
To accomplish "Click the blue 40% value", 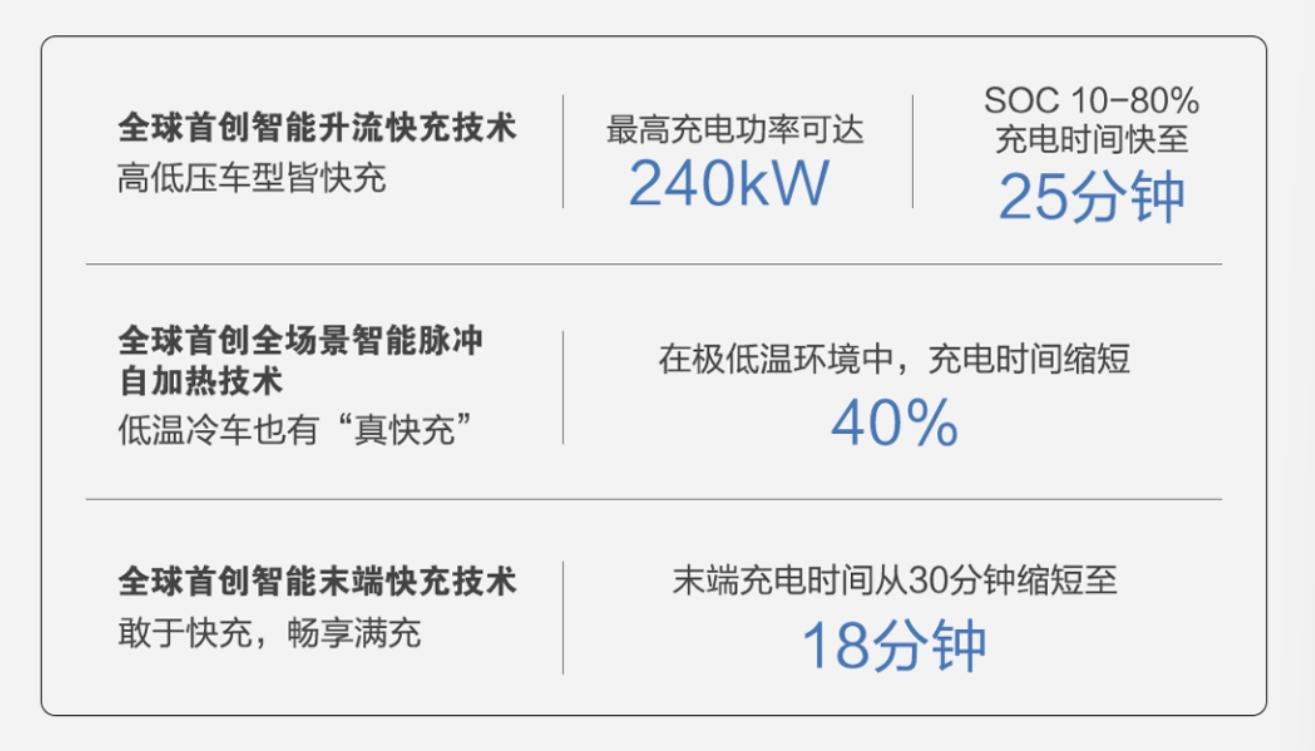I will 894,424.
